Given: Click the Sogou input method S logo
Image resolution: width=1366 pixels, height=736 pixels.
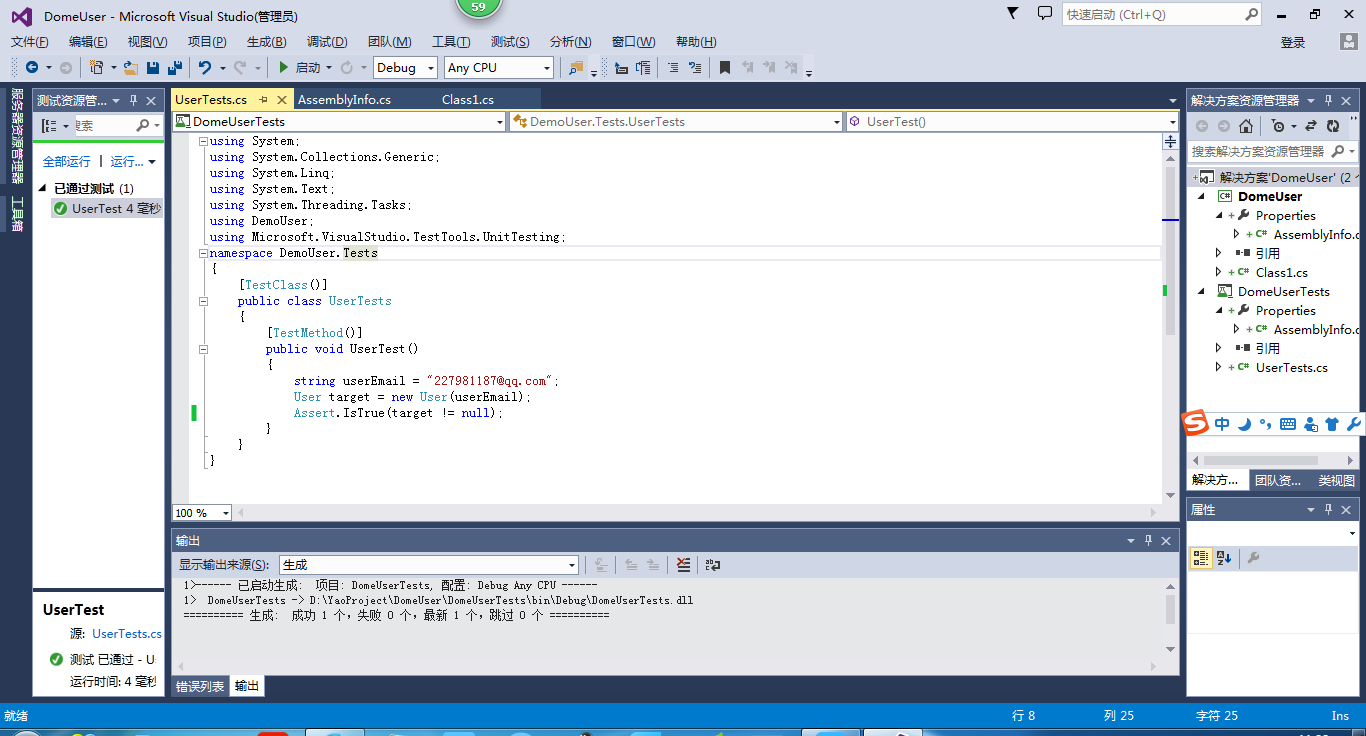Looking at the screenshot, I should (x=1196, y=423).
